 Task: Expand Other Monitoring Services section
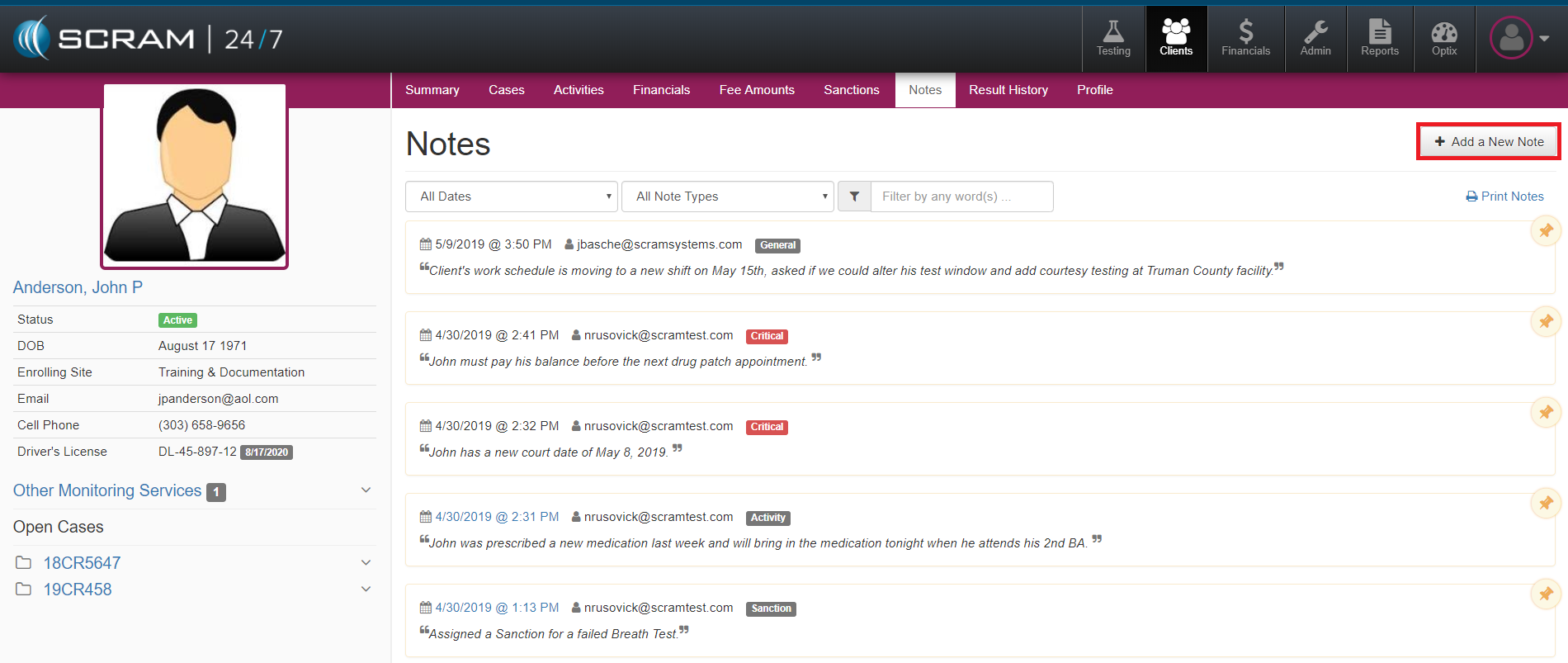point(366,490)
